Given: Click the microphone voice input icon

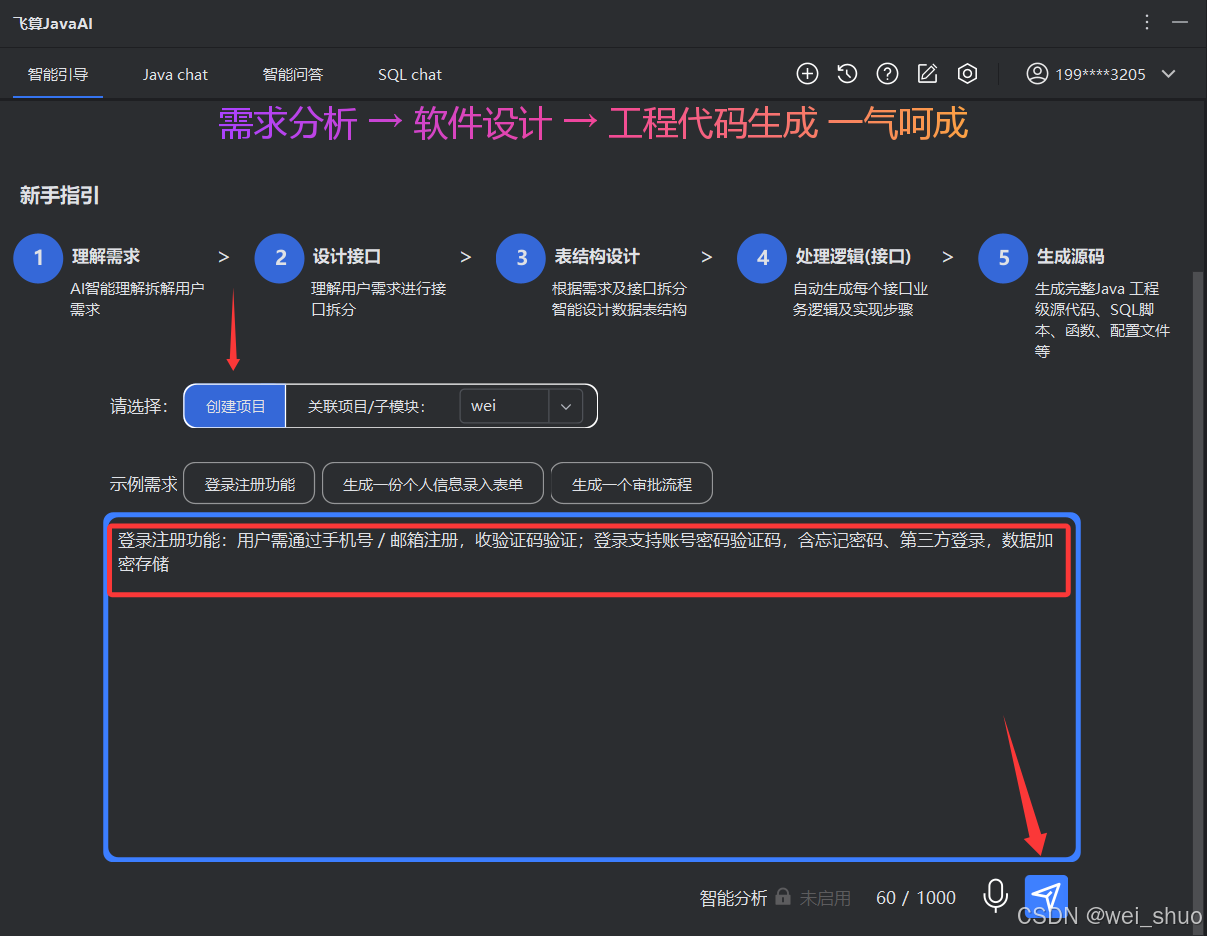Looking at the screenshot, I should click(995, 895).
